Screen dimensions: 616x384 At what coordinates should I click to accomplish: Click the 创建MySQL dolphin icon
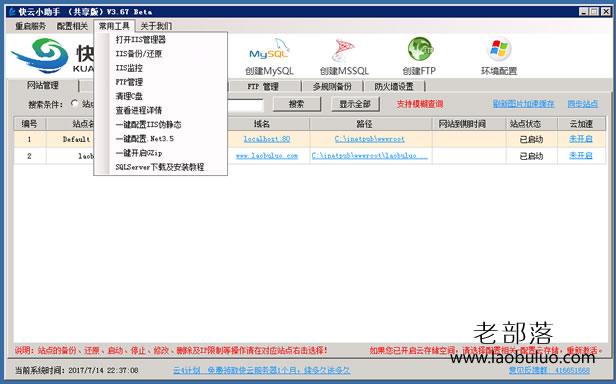coord(270,50)
